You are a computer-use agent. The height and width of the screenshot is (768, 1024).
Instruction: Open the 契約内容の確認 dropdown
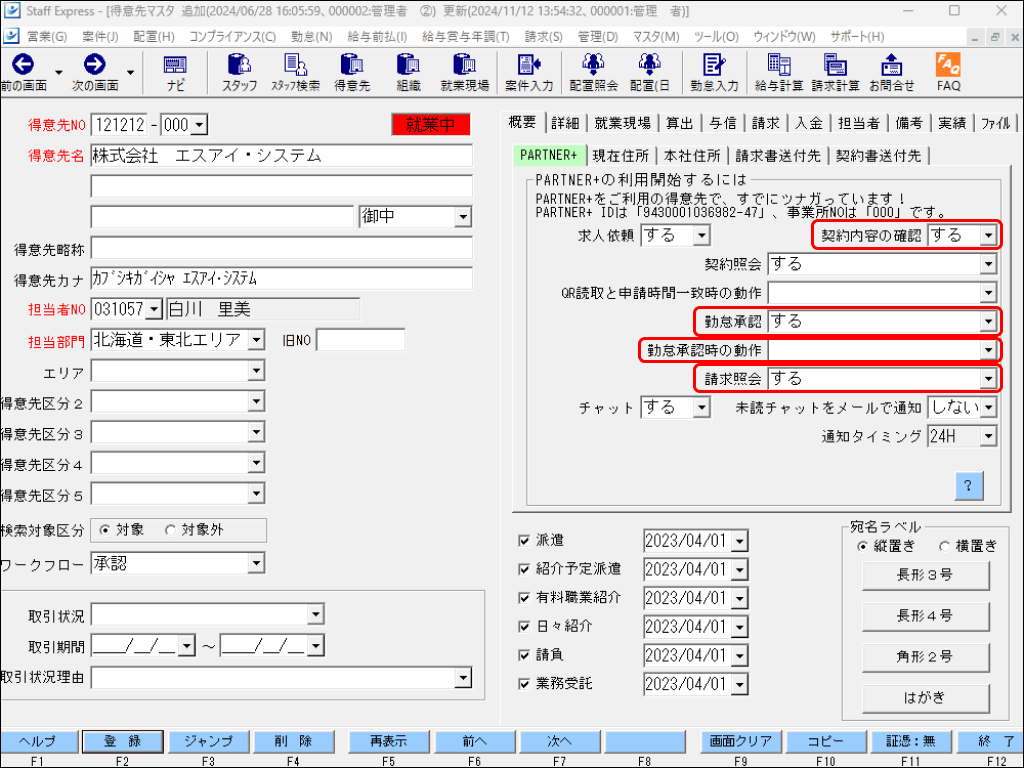pos(989,235)
